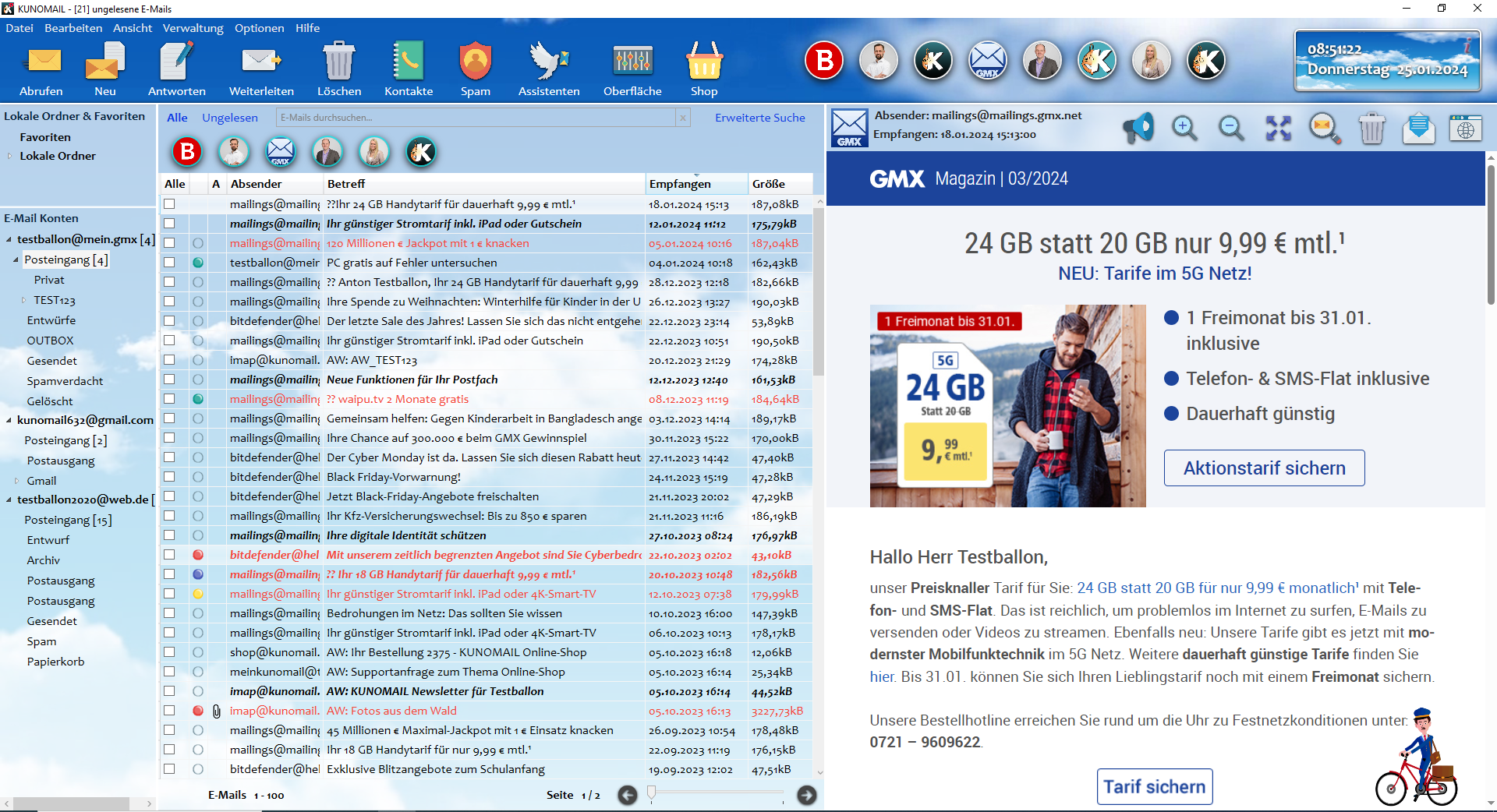The height and width of the screenshot is (812, 1497).
Task: Tick checkbox for 'Neue Funktionen für Ihr Postfach'
Action: click(169, 380)
